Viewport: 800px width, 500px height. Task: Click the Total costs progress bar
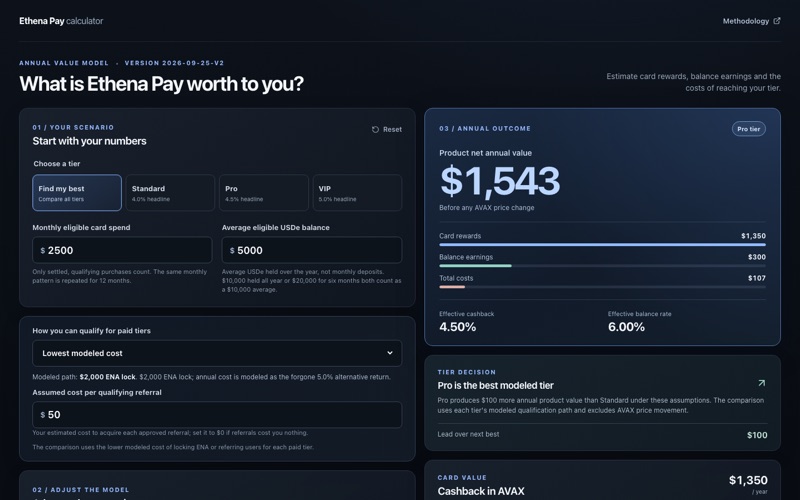pyautogui.click(x=602, y=287)
